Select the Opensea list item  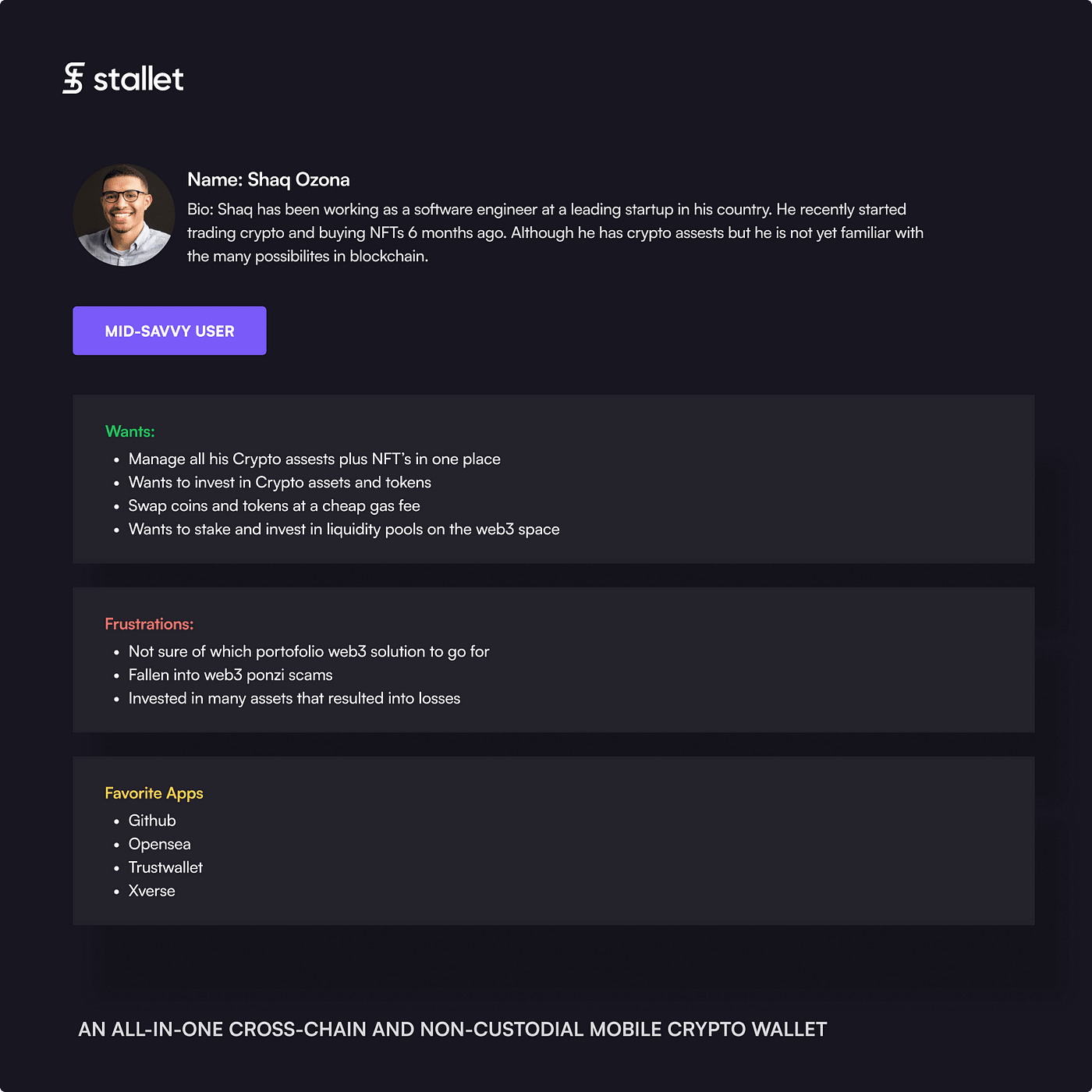[x=160, y=844]
